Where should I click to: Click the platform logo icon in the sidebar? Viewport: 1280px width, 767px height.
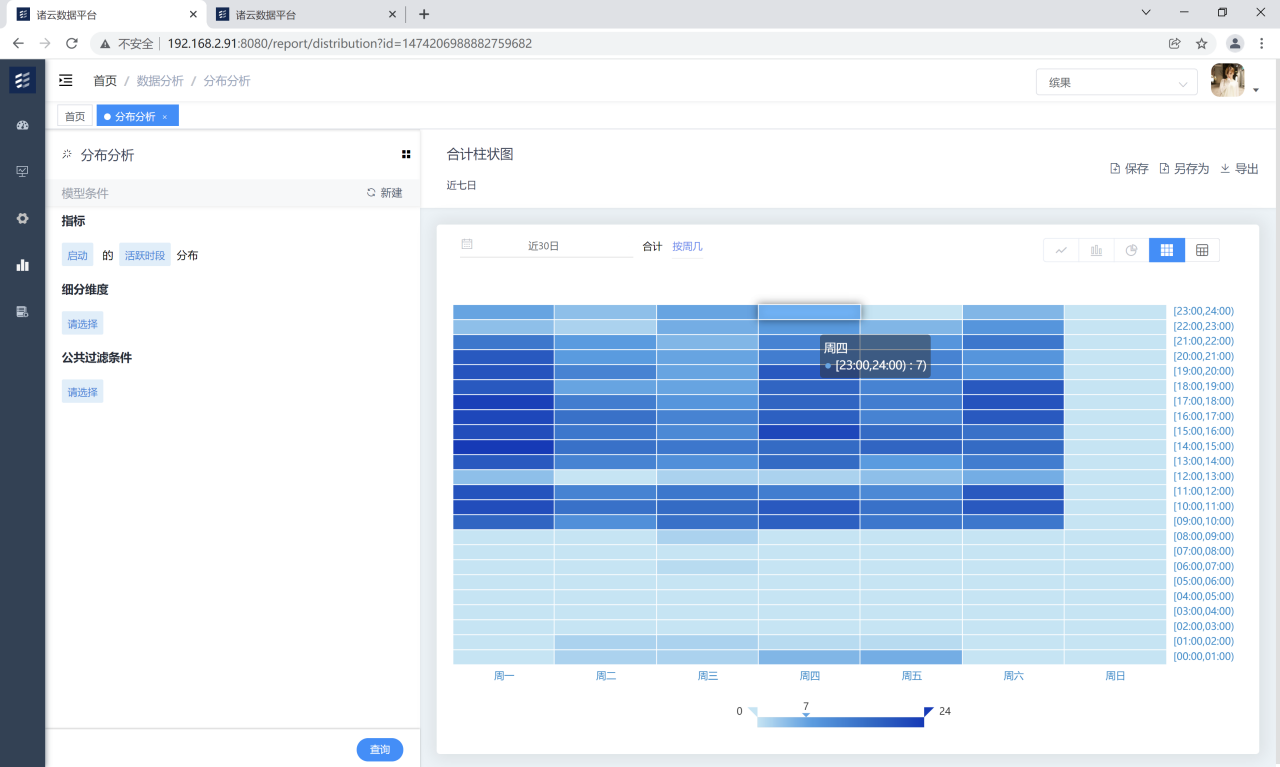pos(22,80)
